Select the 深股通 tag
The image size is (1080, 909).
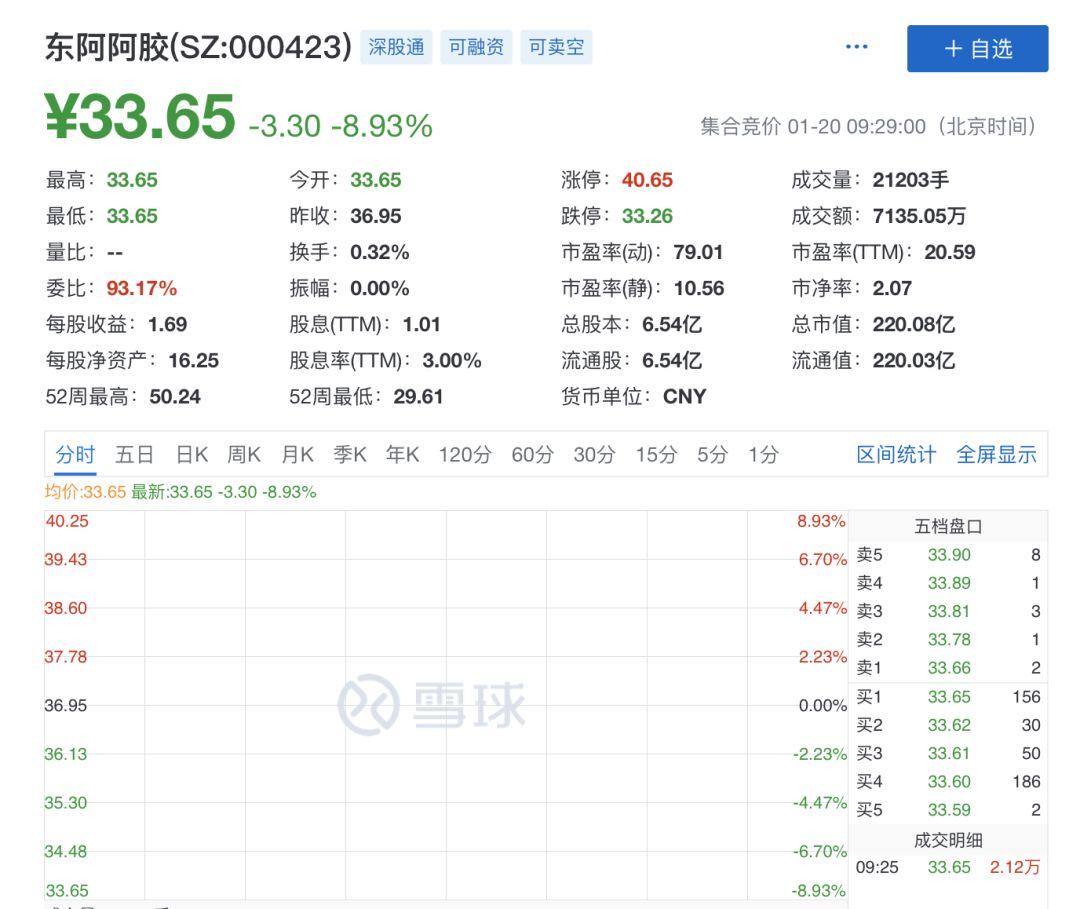click(396, 47)
